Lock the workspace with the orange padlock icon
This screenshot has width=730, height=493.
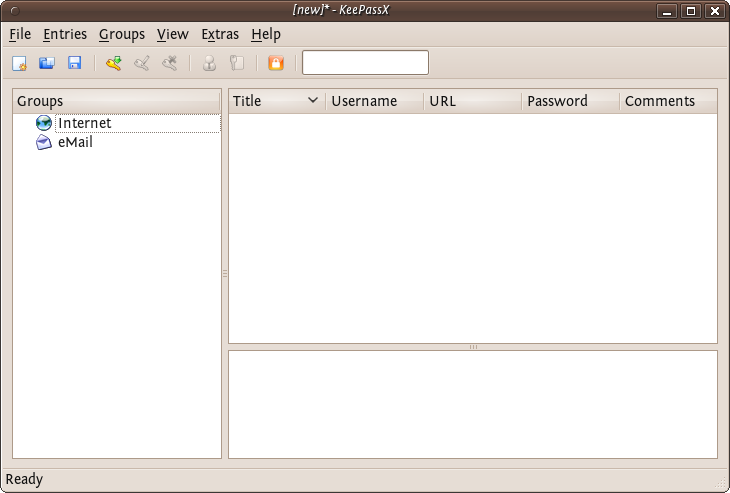[x=276, y=63]
